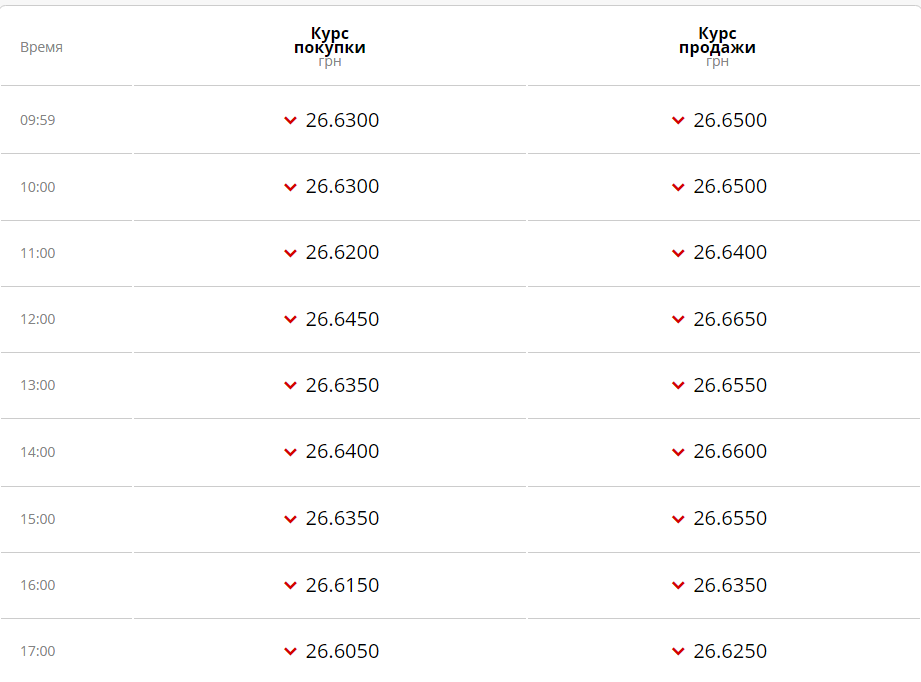Click red down arrow beside 26.6300 buy at 09:59

pyautogui.click(x=290, y=121)
